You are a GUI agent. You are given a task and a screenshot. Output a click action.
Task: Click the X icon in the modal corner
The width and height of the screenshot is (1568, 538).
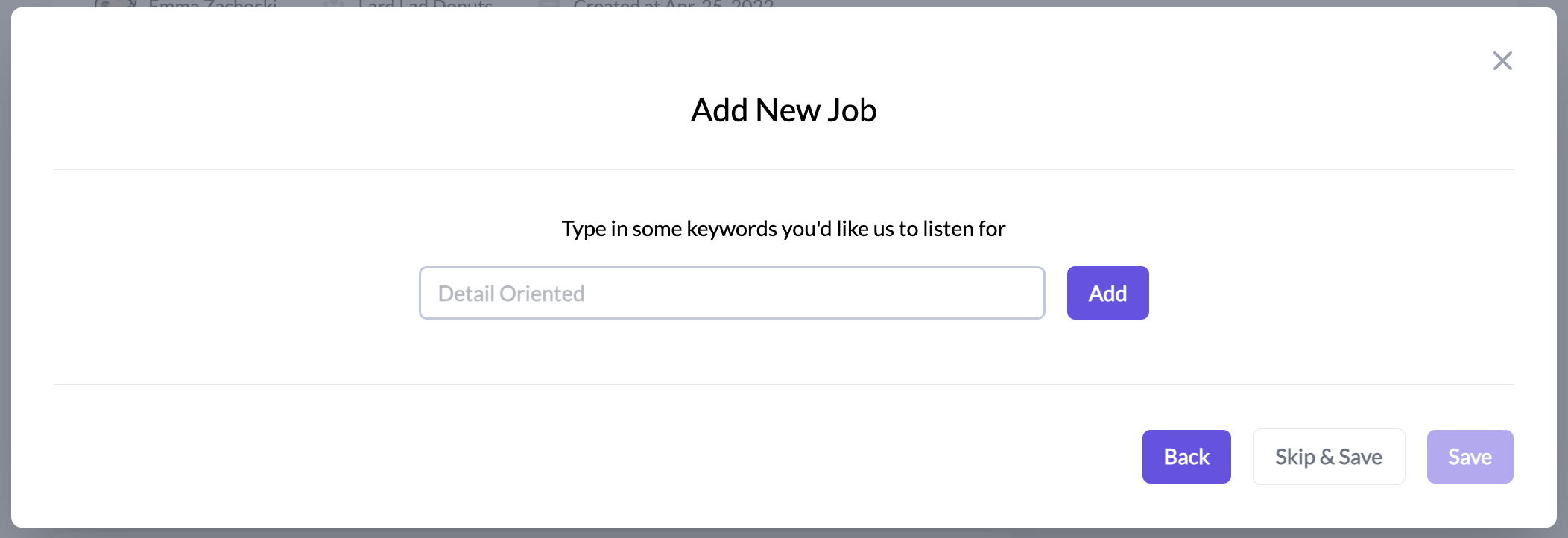pos(1502,60)
